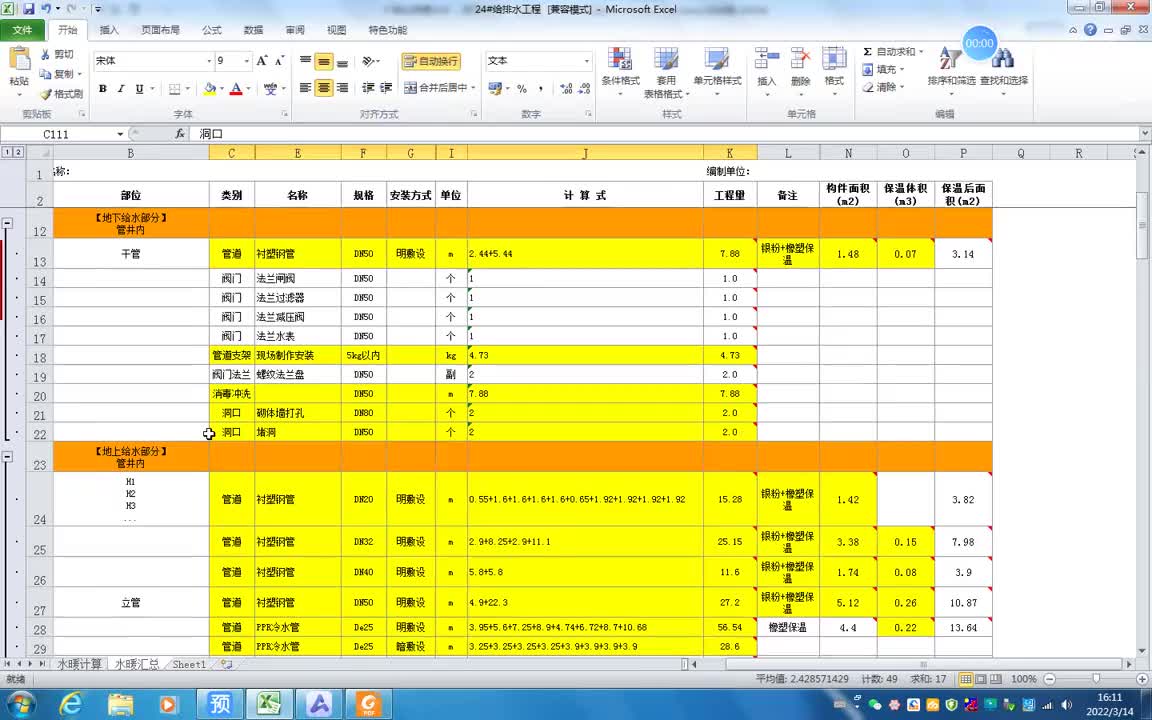Switch to the Insert (插入) ribbon tab
The height and width of the screenshot is (720, 1152).
pos(109,30)
